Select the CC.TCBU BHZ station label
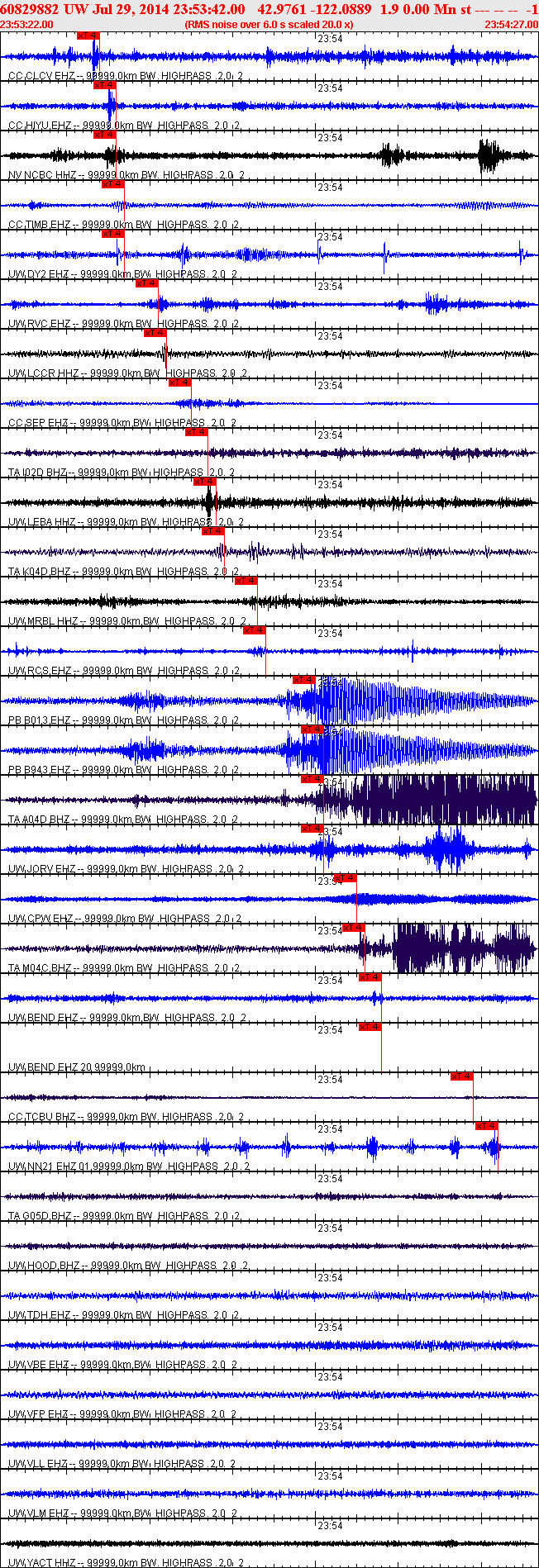The image size is (539, 1568). (126, 1117)
